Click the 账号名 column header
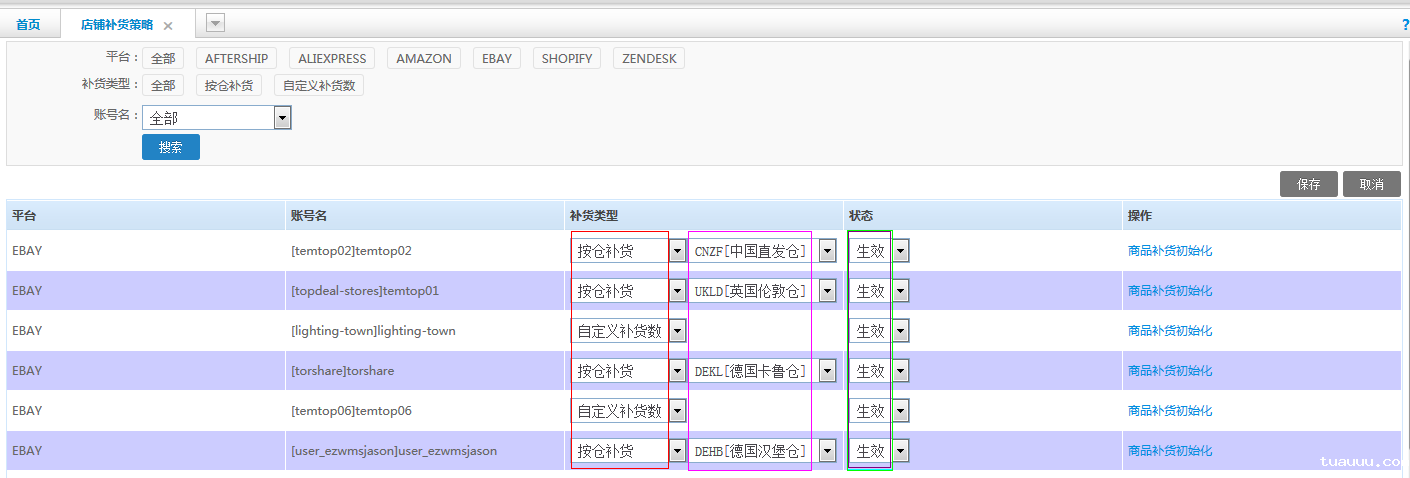This screenshot has height=478, width=1410. [425, 215]
